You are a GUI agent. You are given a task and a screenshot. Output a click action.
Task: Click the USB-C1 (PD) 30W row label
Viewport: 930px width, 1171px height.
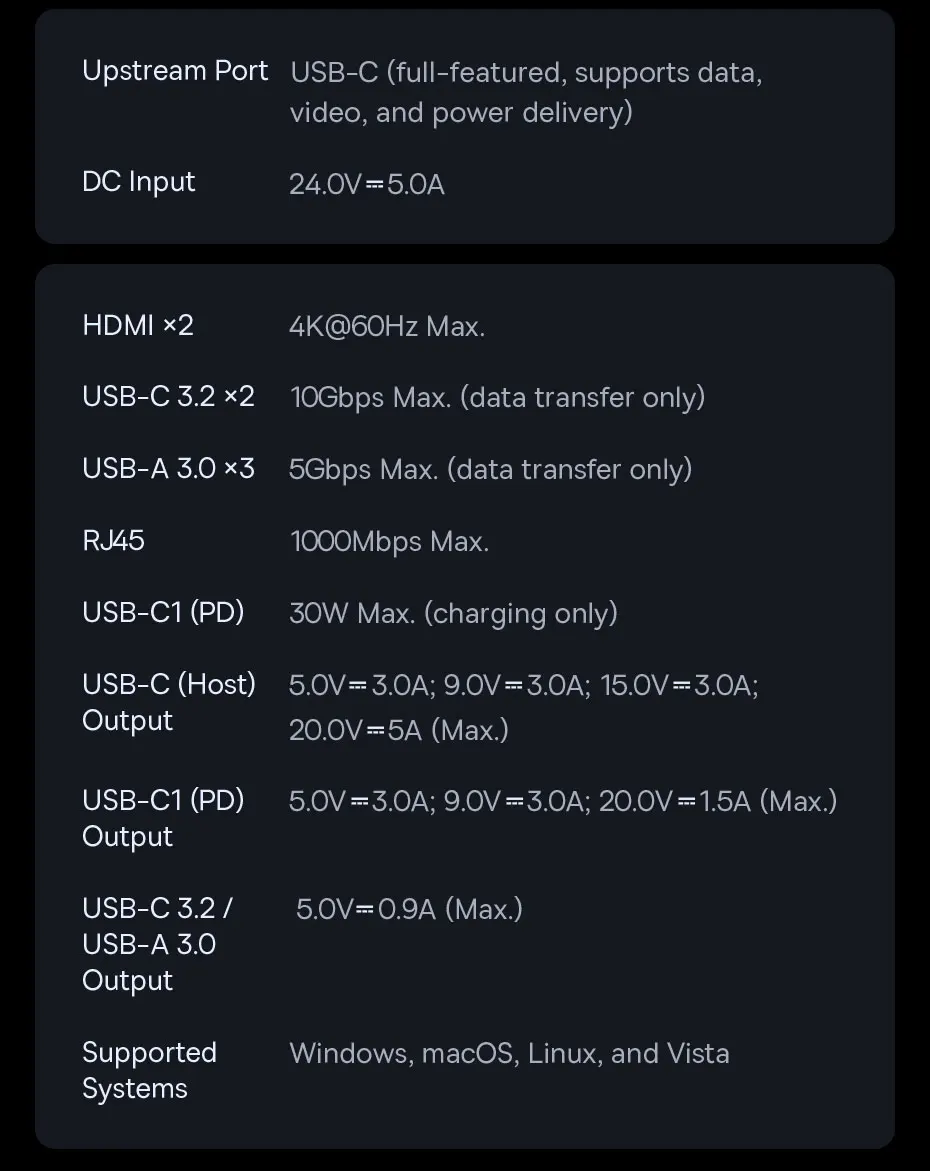(x=163, y=613)
